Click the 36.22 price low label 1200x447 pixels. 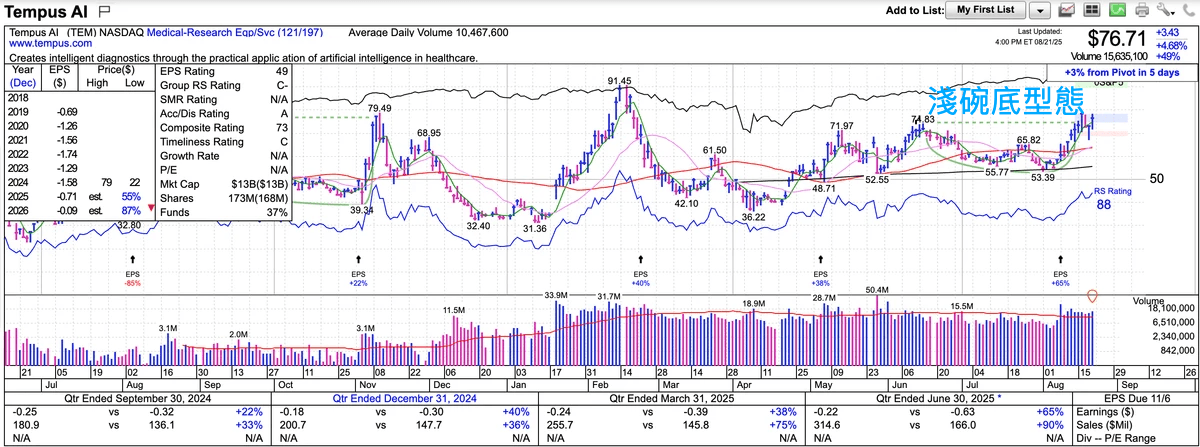pos(753,217)
